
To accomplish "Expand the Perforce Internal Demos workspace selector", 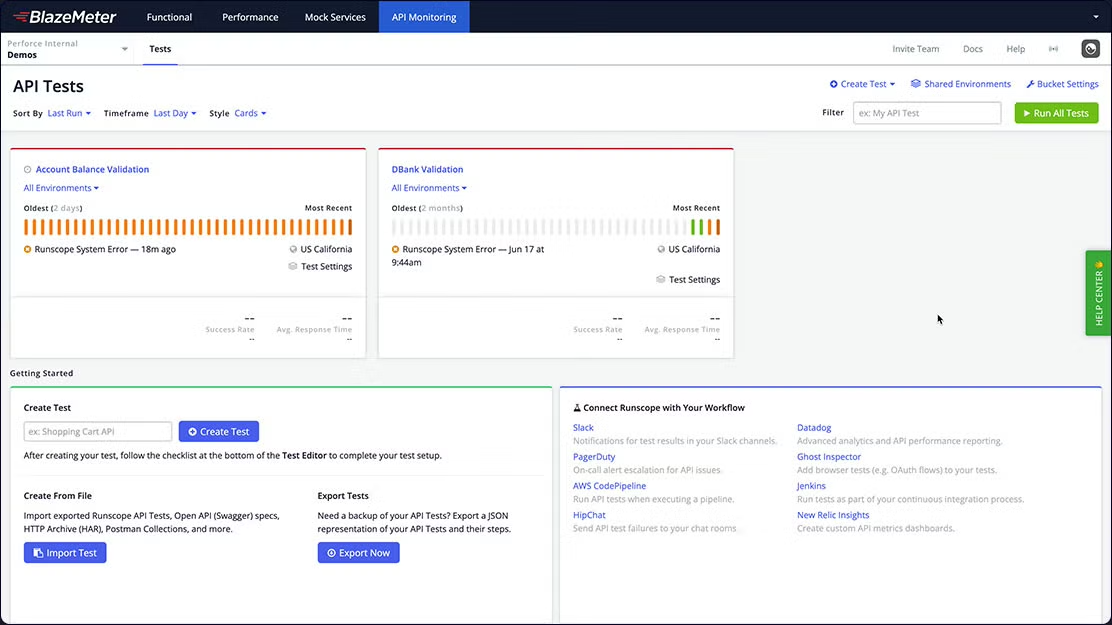I will coord(67,49).
